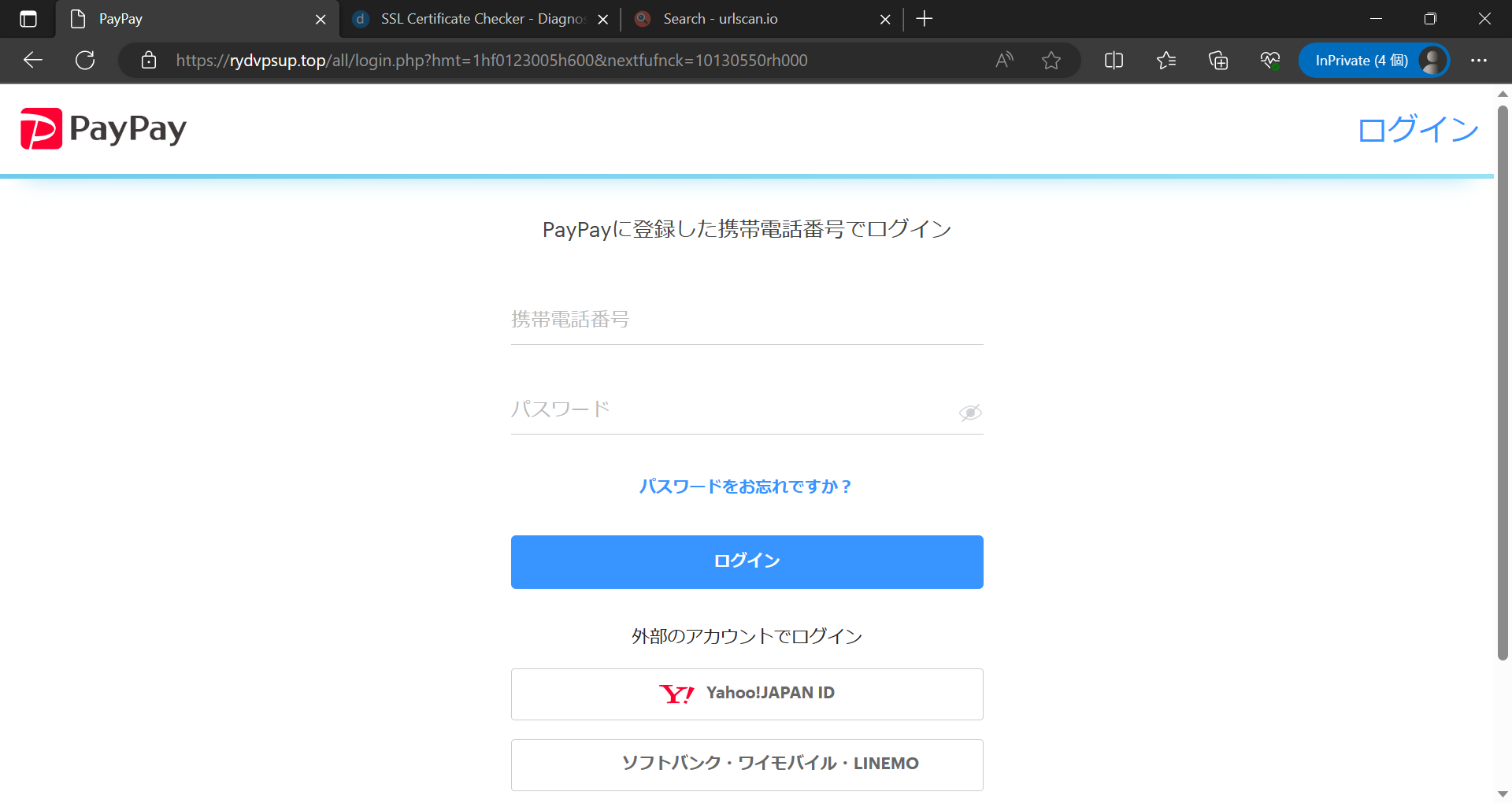Open パスワードをお忘れですか？ link
This screenshot has width=1512, height=803.
click(x=746, y=487)
